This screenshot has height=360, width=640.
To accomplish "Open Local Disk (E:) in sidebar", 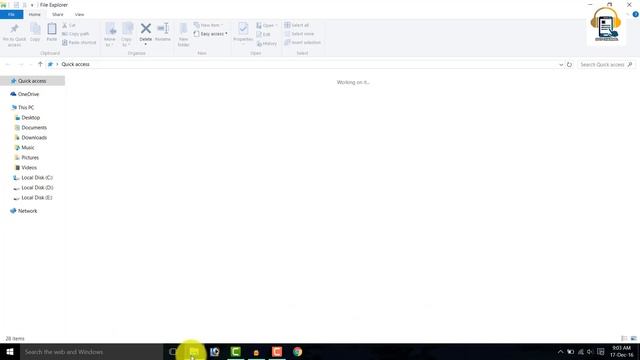I will click(x=37, y=198).
